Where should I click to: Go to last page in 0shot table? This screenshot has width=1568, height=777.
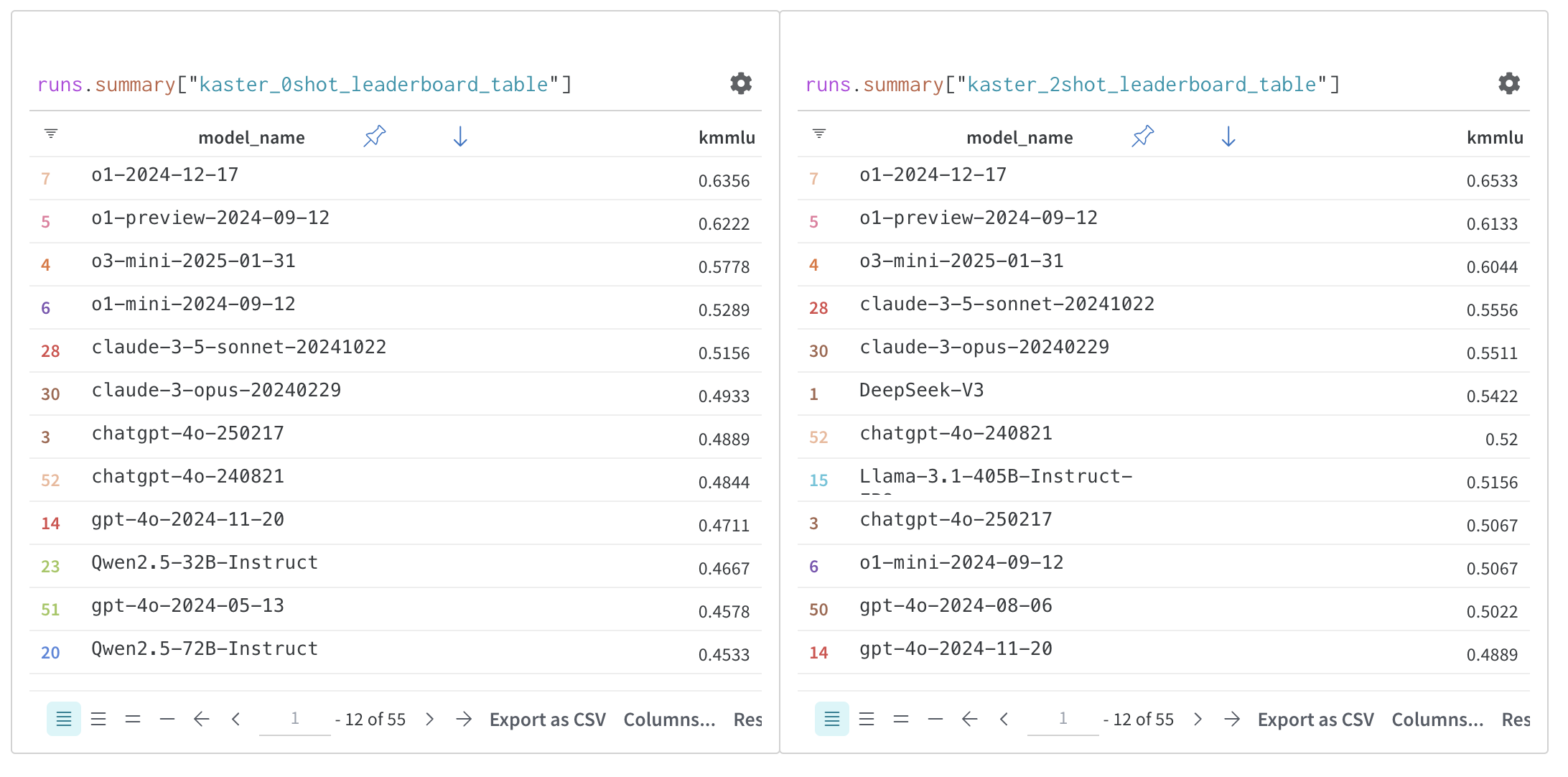click(465, 719)
